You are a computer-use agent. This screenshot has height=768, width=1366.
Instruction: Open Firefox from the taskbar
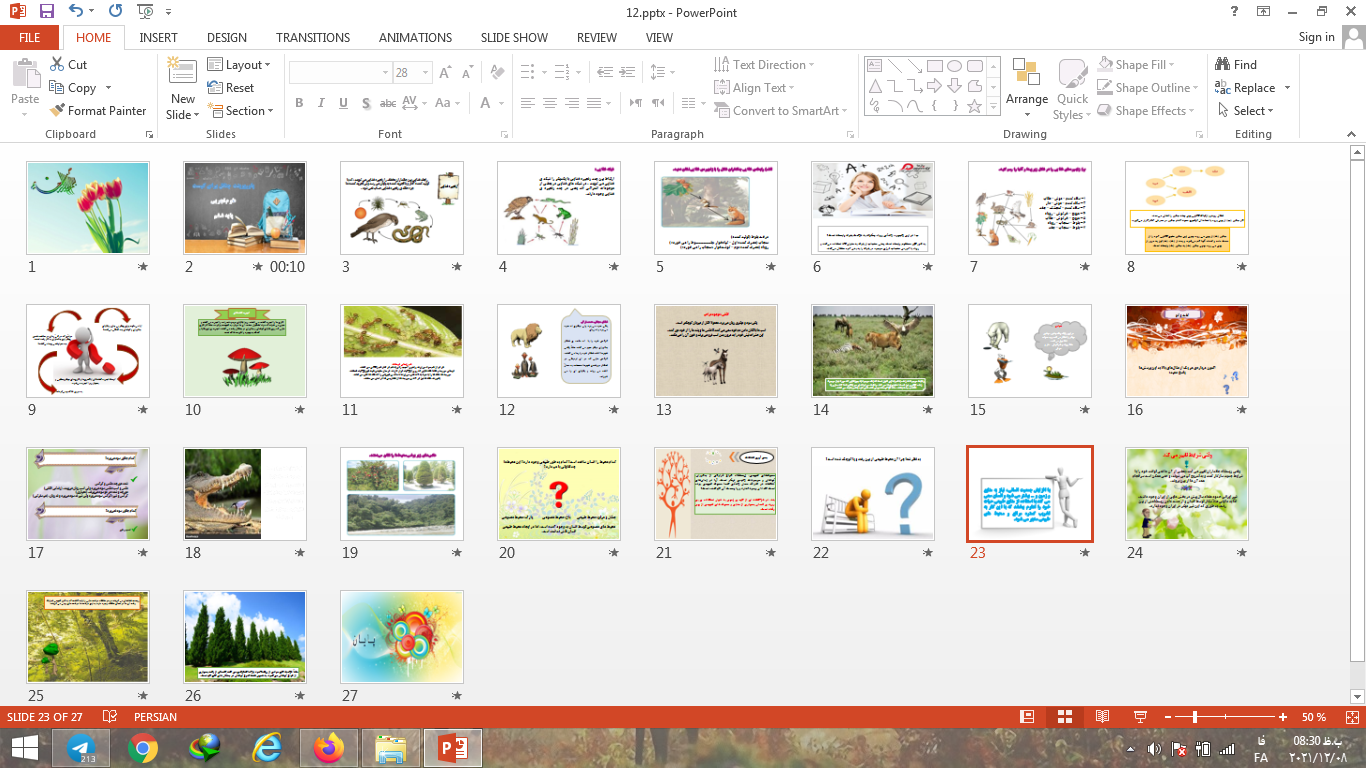click(327, 747)
